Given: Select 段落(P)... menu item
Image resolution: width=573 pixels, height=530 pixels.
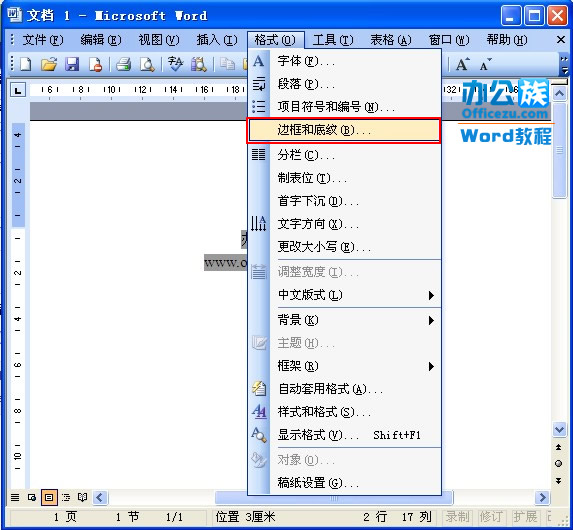Looking at the screenshot, I should [x=344, y=84].
